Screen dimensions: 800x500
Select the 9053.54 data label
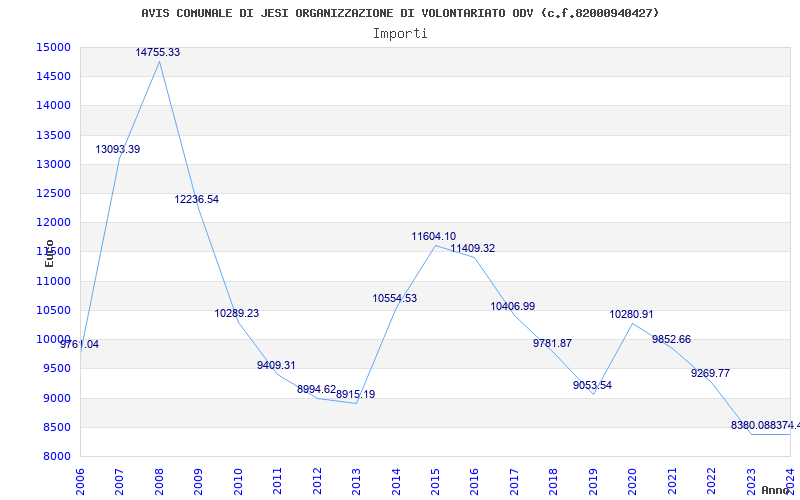592,386
